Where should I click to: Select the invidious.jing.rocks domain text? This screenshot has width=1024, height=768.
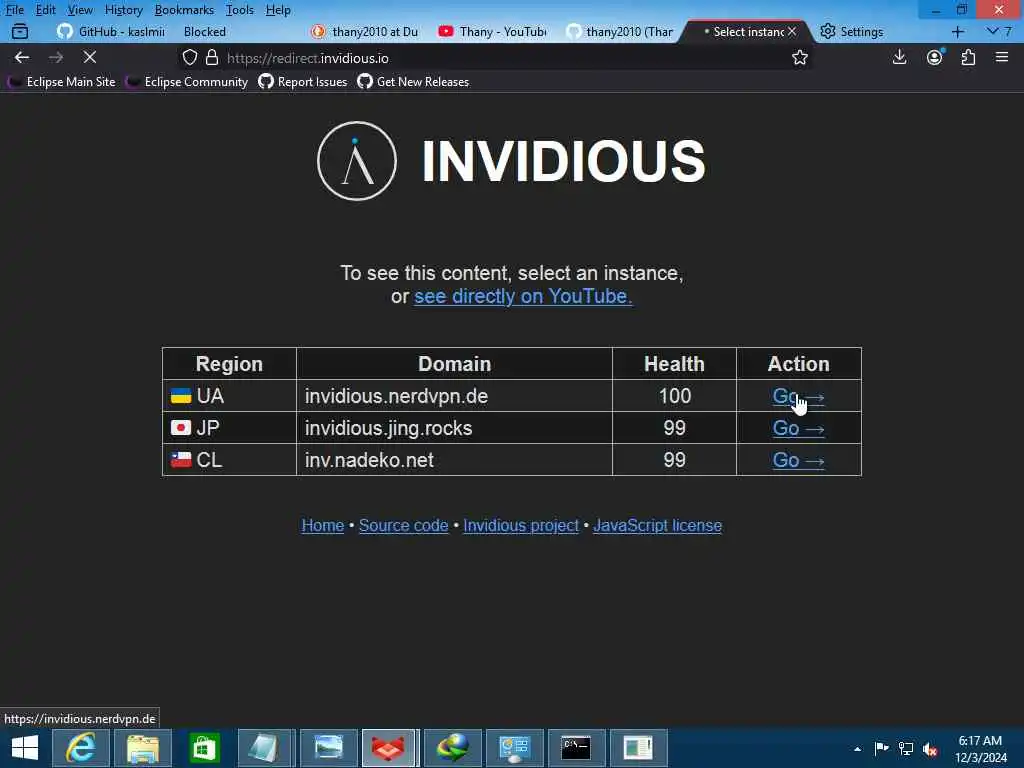click(388, 428)
